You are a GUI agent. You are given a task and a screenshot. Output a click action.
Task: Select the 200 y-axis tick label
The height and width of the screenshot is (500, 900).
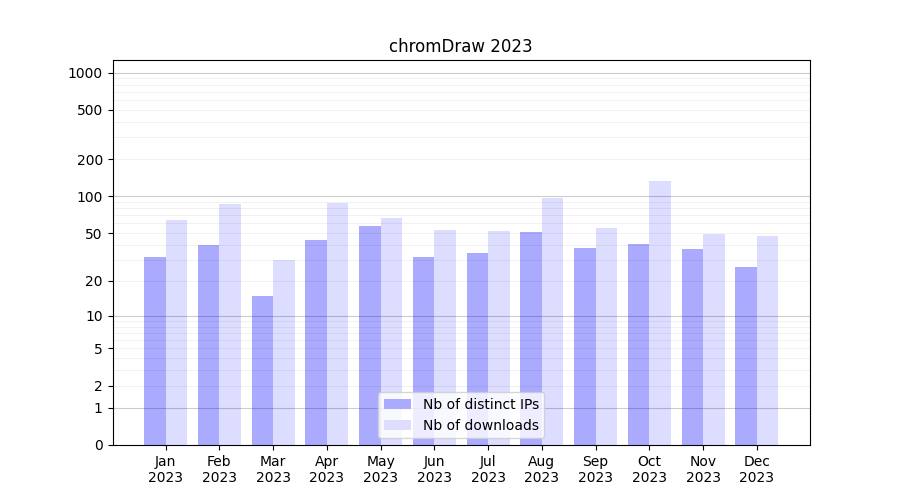(x=90, y=160)
